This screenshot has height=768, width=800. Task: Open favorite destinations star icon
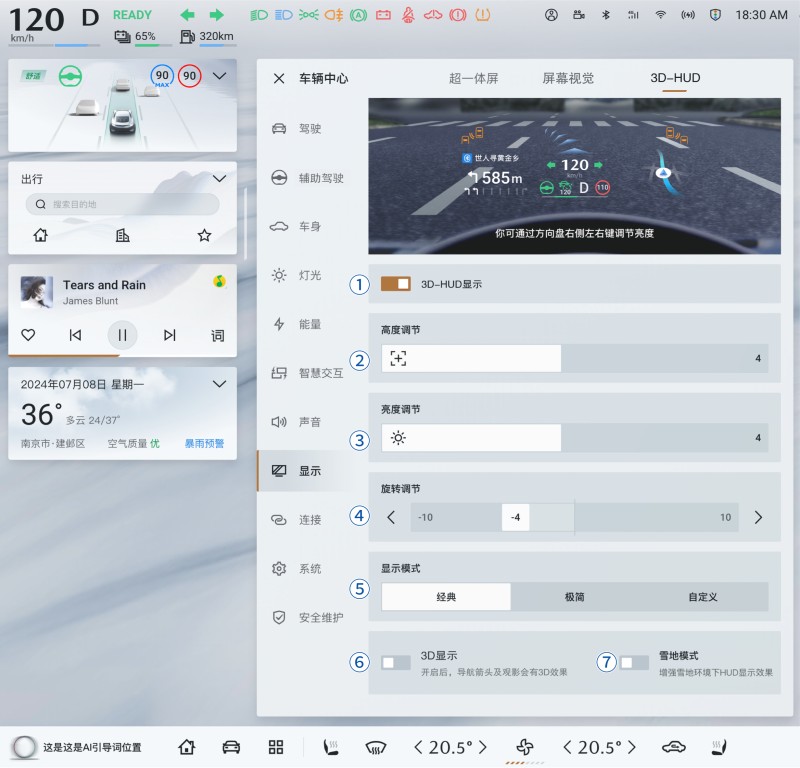[205, 235]
